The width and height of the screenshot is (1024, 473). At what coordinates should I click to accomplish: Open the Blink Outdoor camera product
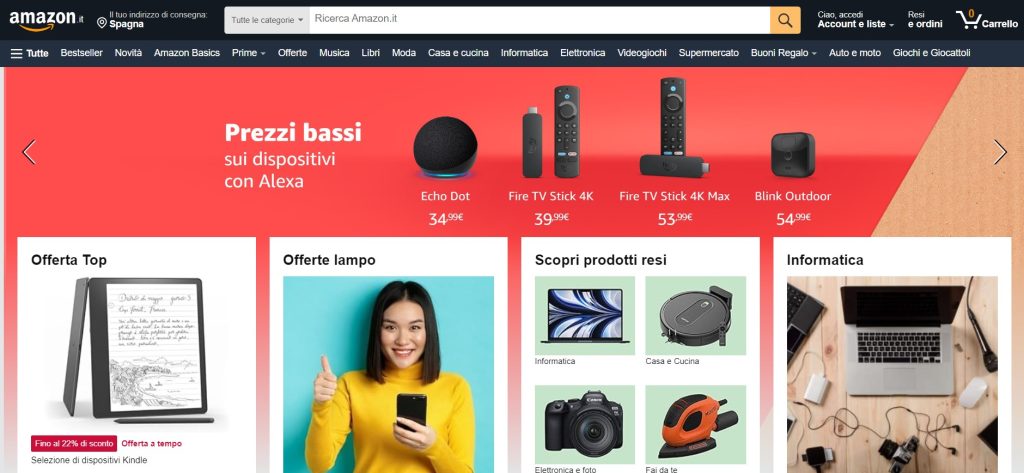pyautogui.click(x=793, y=155)
